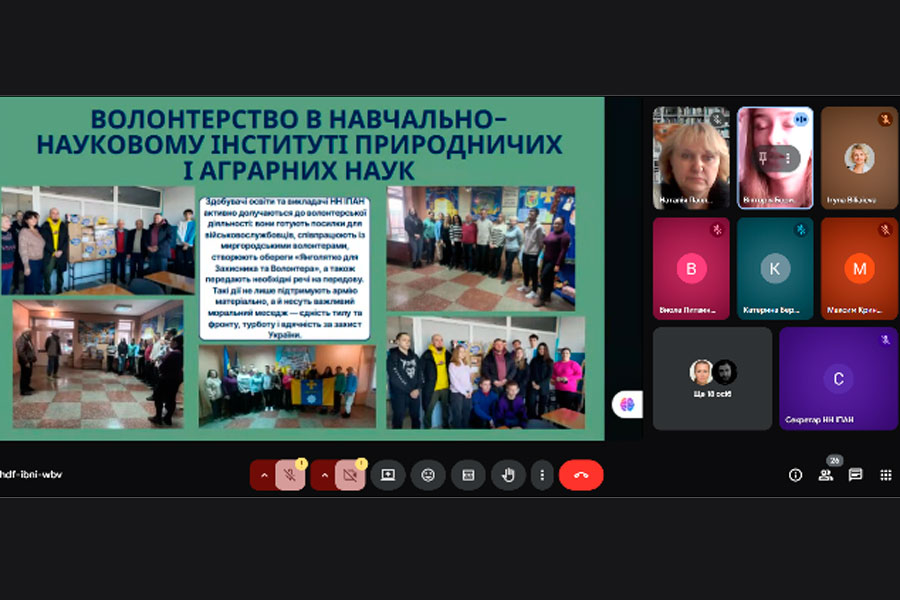Viewport: 900px width, 600px height.
Task: Open the emoji reactions button
Action: pyautogui.click(x=428, y=475)
